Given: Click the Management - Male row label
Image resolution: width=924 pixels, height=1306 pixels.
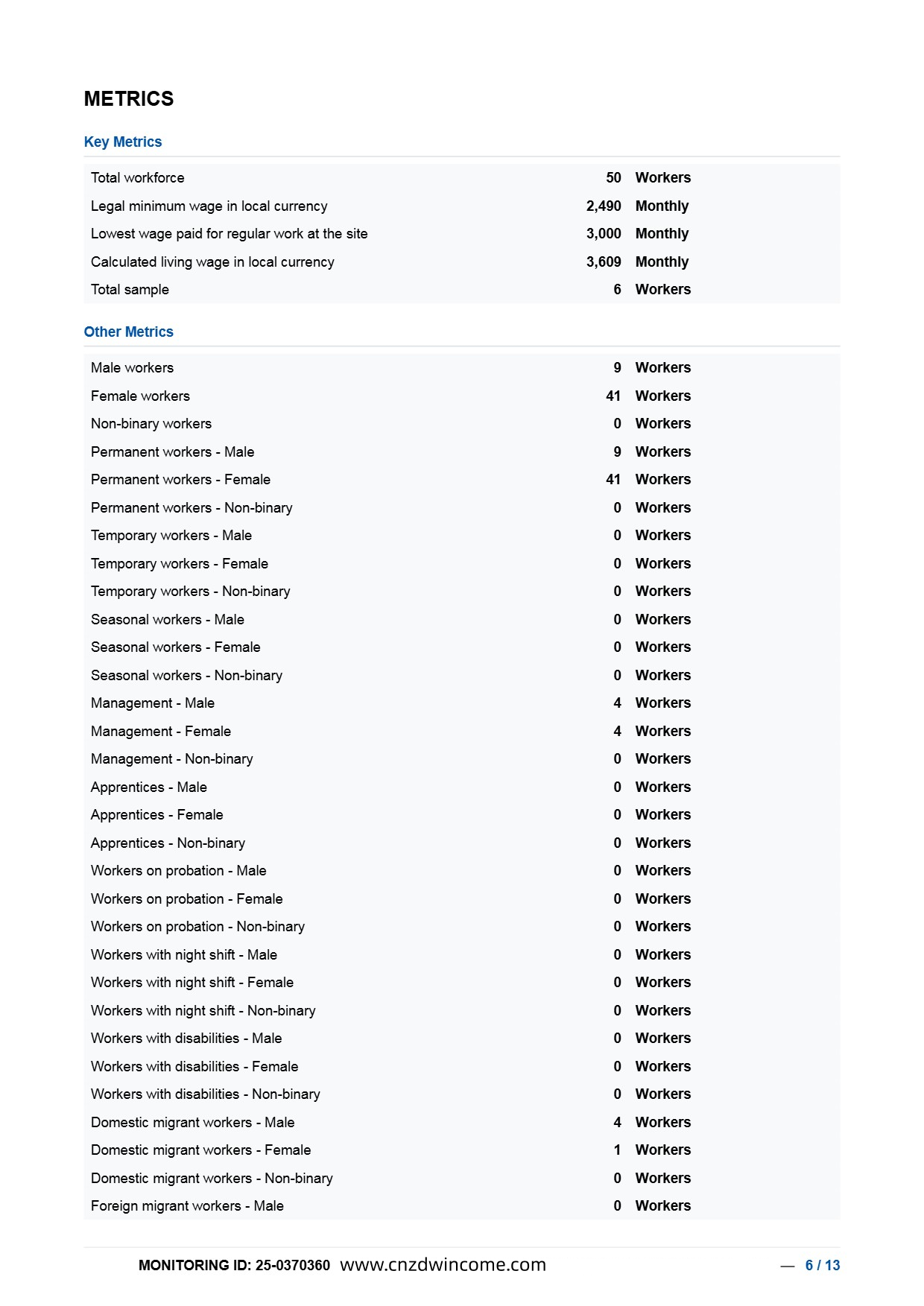Looking at the screenshot, I should coord(153,703).
